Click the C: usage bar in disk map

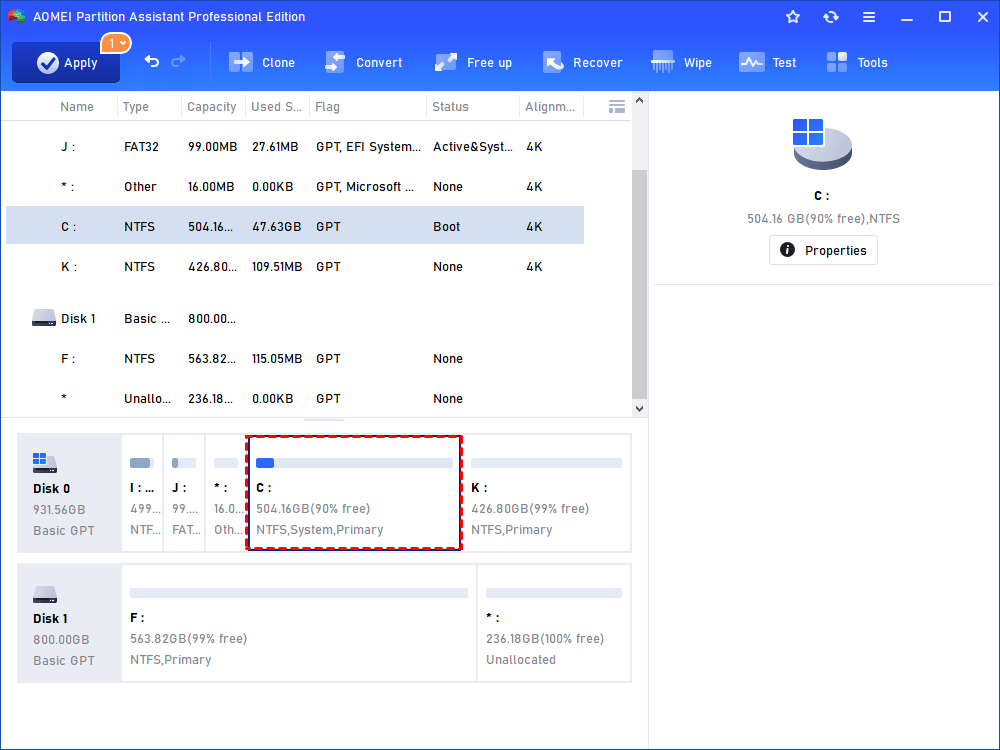click(x=354, y=463)
